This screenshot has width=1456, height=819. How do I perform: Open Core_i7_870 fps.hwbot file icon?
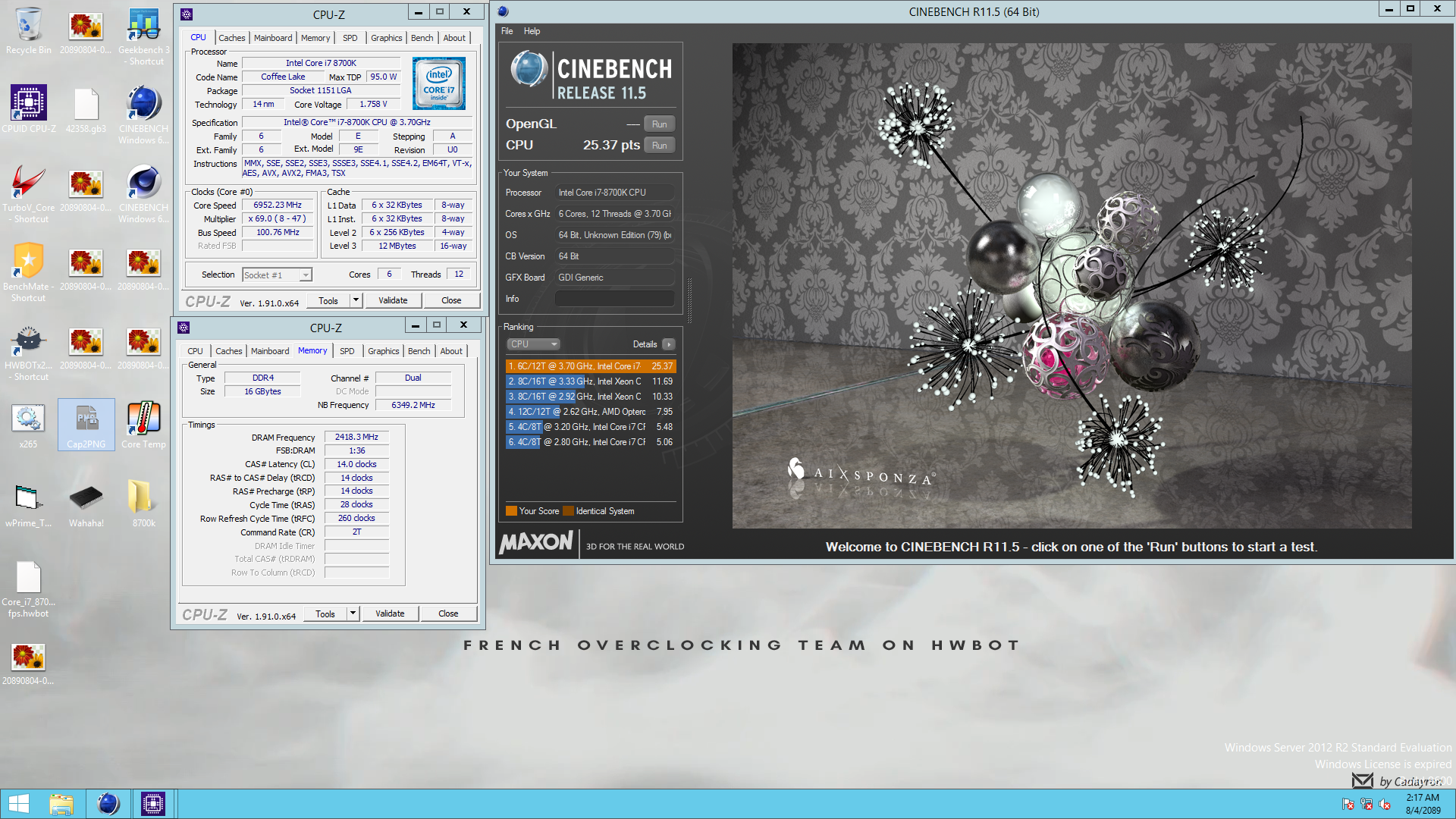click(28, 590)
